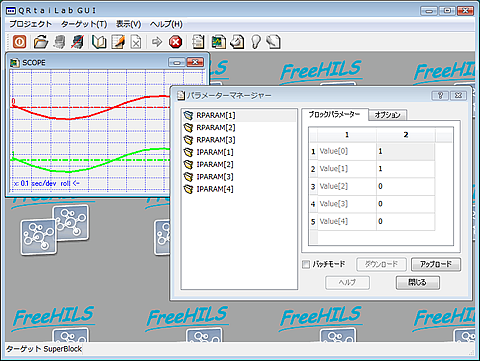
Task: Click row header 3 in parameter table
Action: click(x=313, y=187)
